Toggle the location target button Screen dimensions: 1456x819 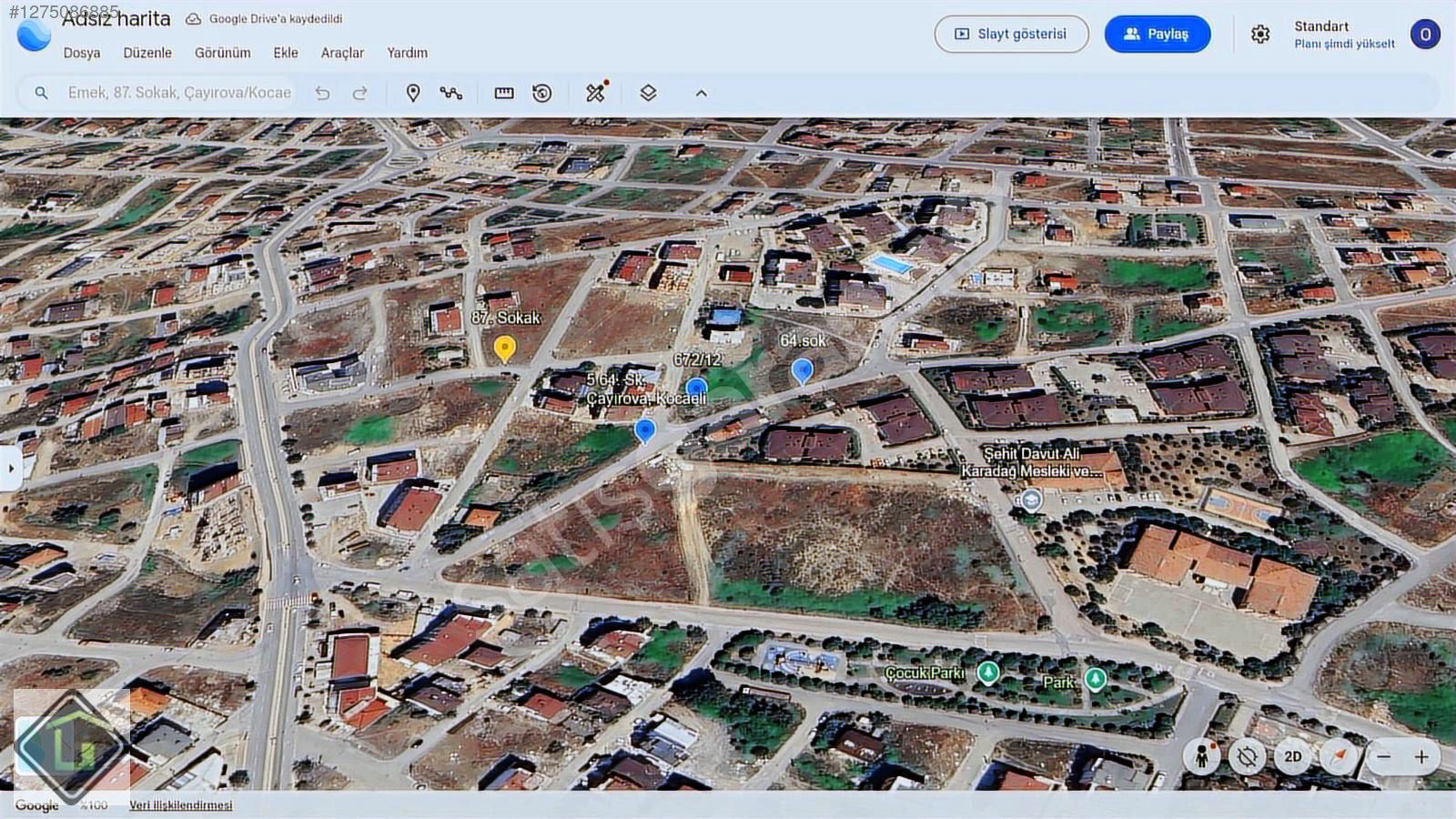1247,756
